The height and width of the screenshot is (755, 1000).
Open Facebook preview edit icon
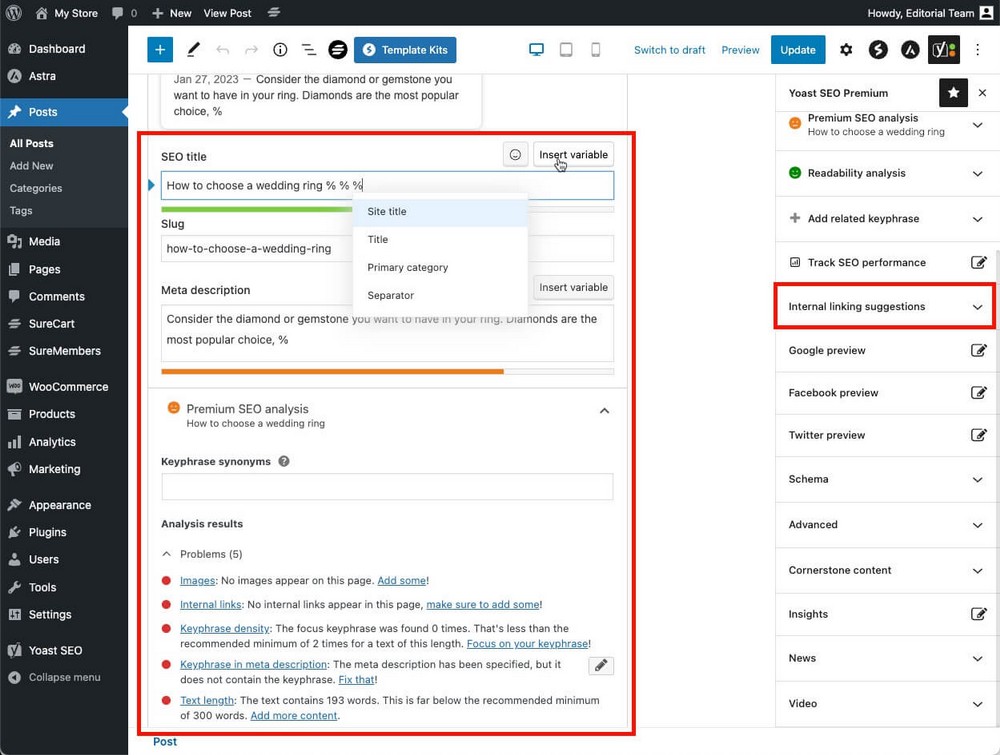click(x=978, y=393)
